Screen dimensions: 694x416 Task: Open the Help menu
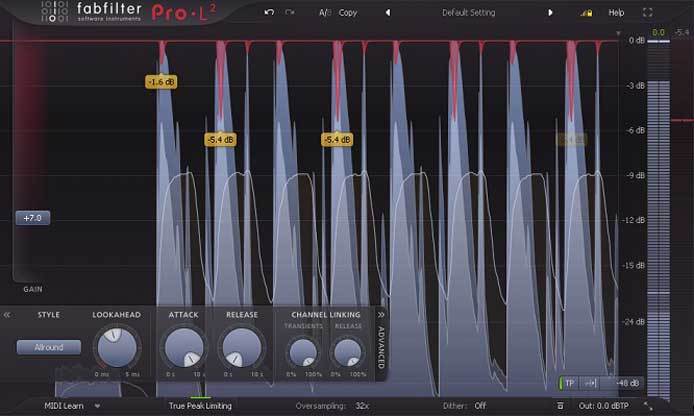(616, 13)
